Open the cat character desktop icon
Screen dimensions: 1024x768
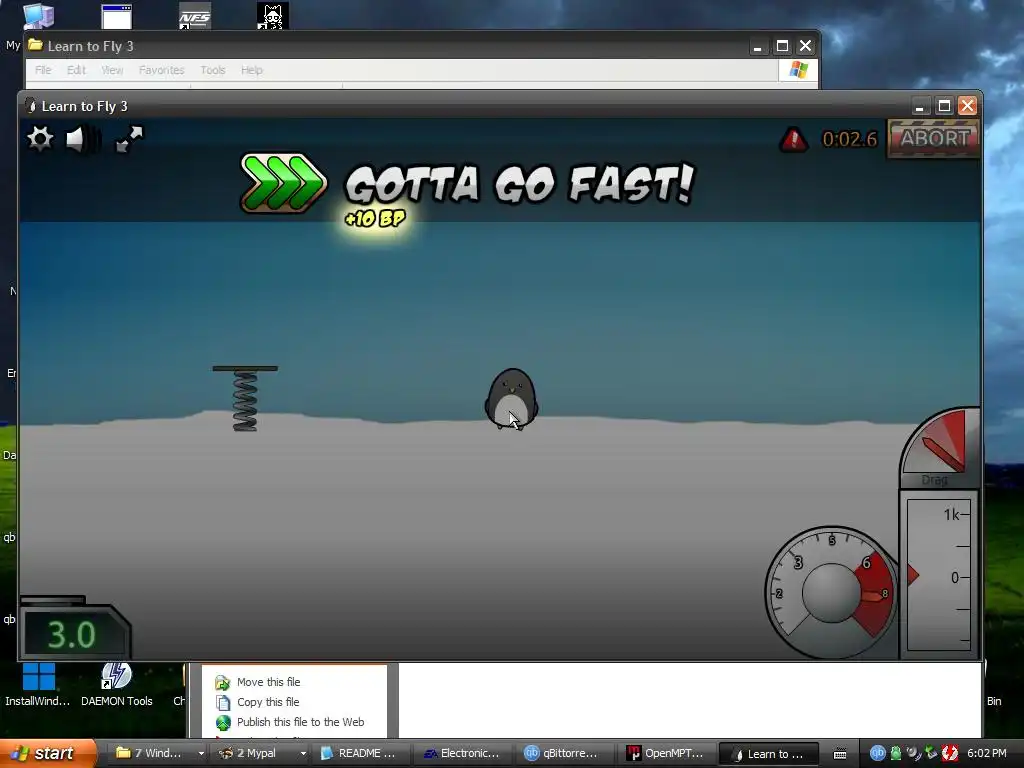click(272, 16)
